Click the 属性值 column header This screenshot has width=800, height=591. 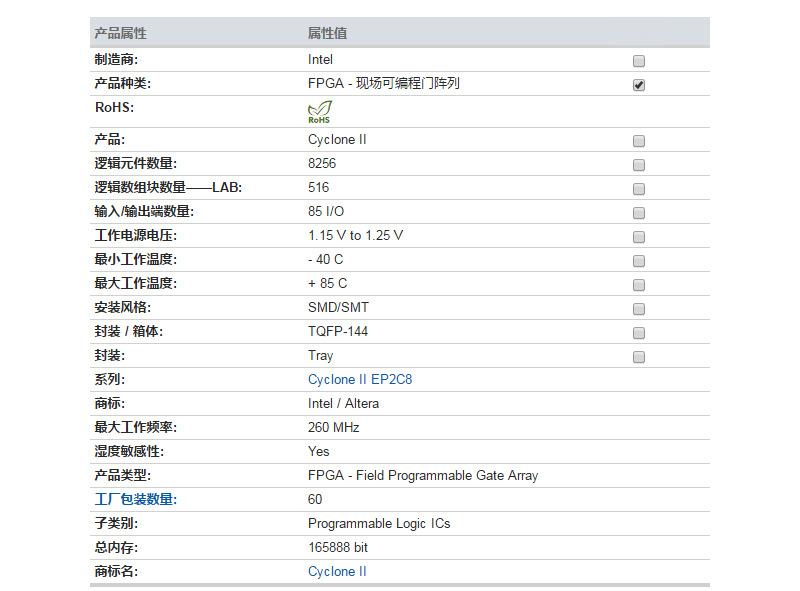[x=327, y=33]
